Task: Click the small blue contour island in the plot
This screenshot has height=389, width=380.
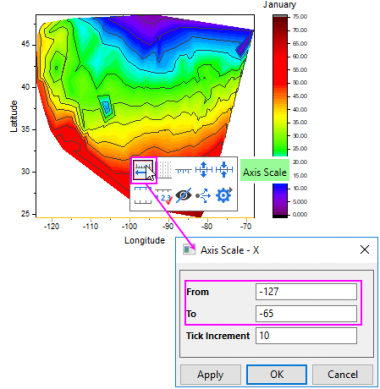Action: click(106, 107)
